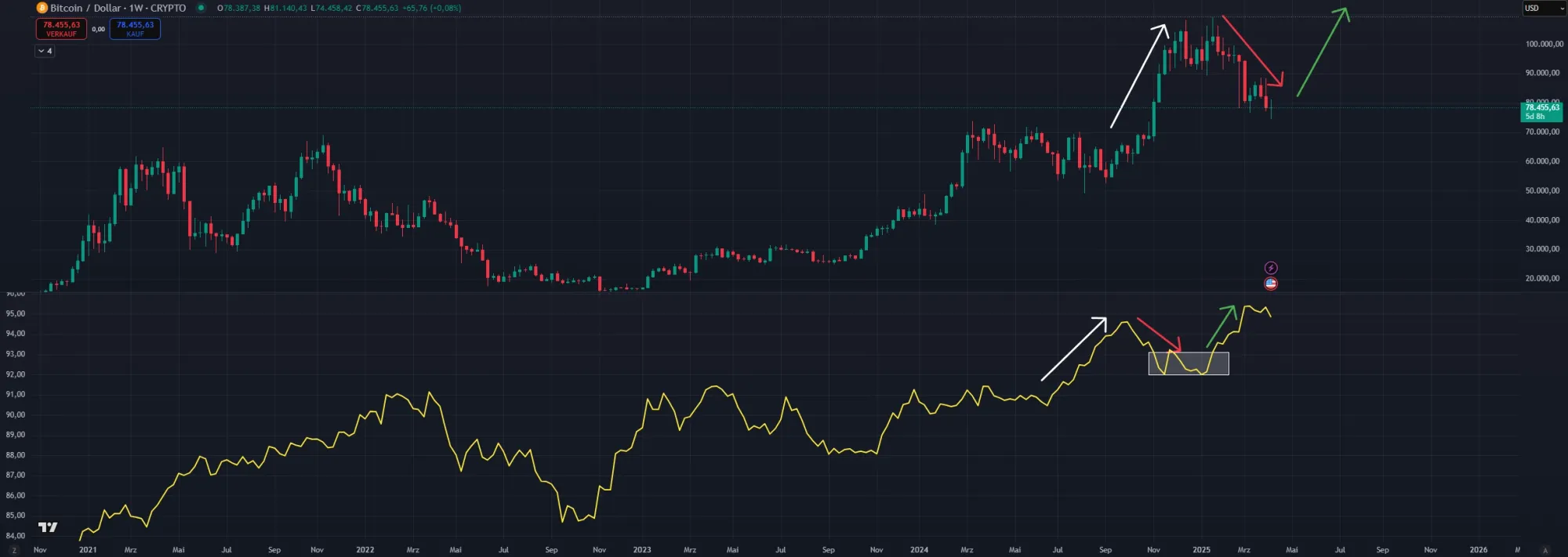Click the green market status dot
The width and height of the screenshot is (1568, 557).
coord(201,8)
